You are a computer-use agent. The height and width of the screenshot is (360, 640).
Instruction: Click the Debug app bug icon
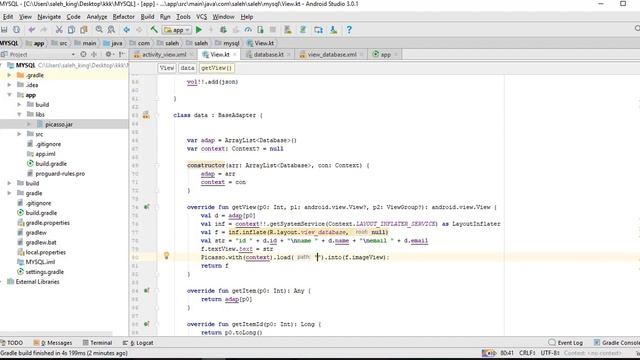pos(223,30)
